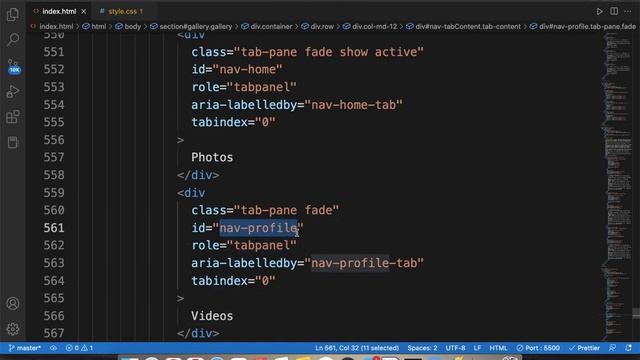The width and height of the screenshot is (640, 360).
Task: Open the Search view in activity bar
Action: 13,40
